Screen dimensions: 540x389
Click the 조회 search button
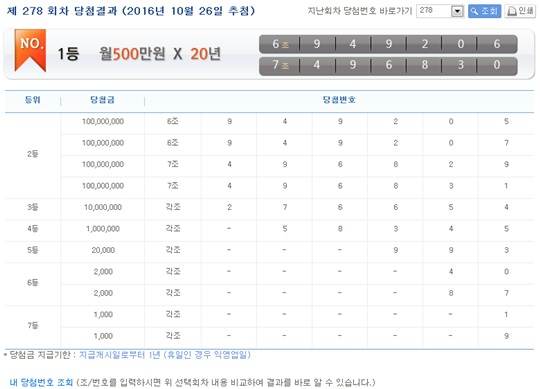tap(484, 11)
